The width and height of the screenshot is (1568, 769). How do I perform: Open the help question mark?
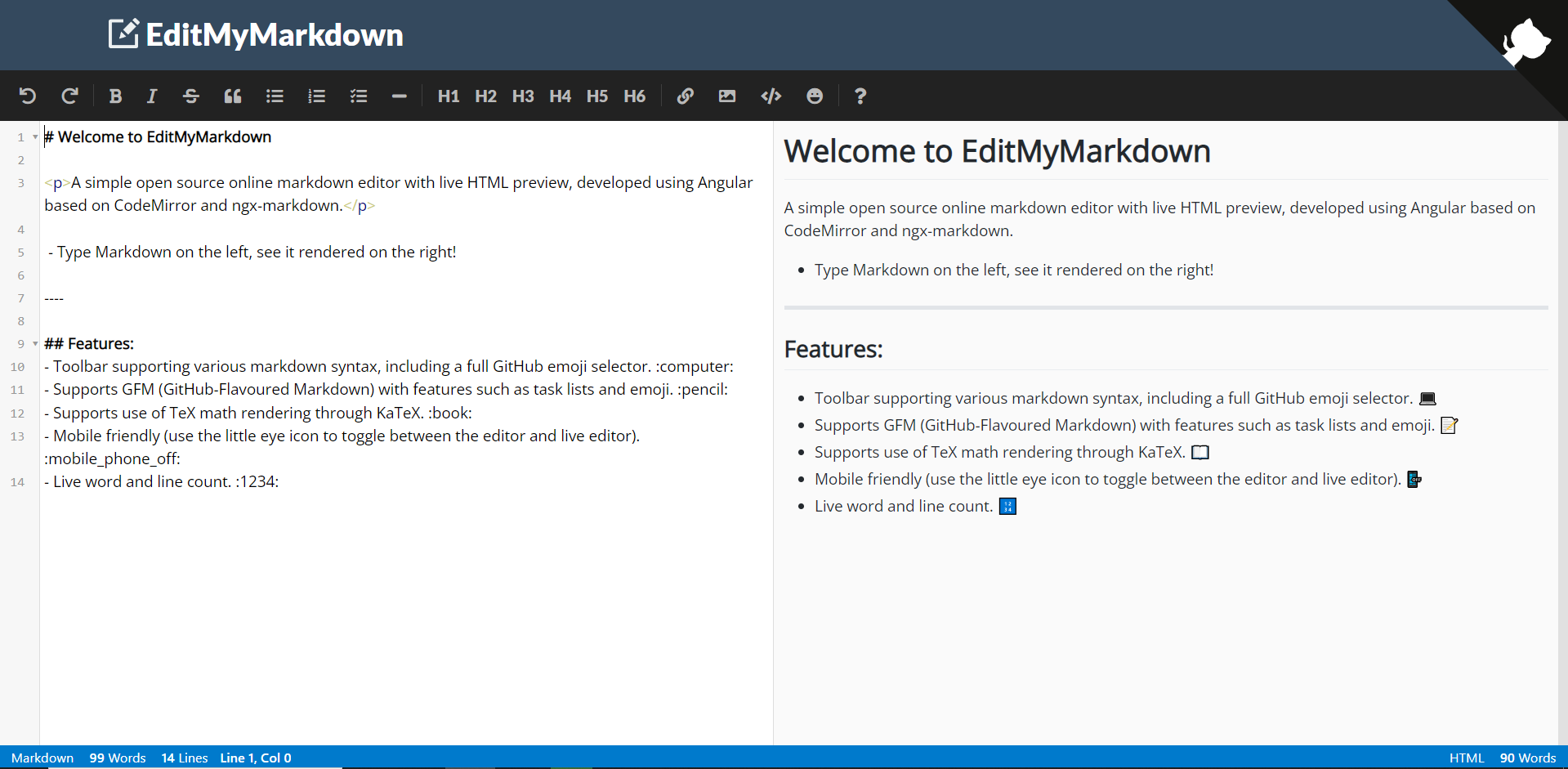coord(860,96)
